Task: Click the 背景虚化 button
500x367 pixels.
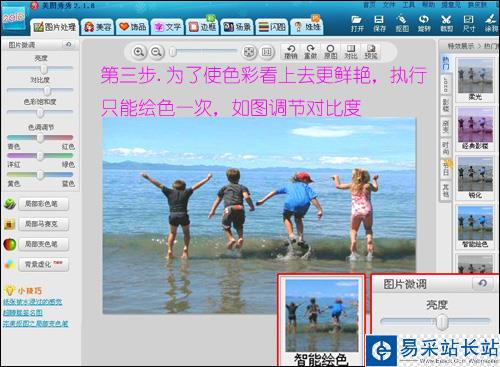Action: [44, 265]
